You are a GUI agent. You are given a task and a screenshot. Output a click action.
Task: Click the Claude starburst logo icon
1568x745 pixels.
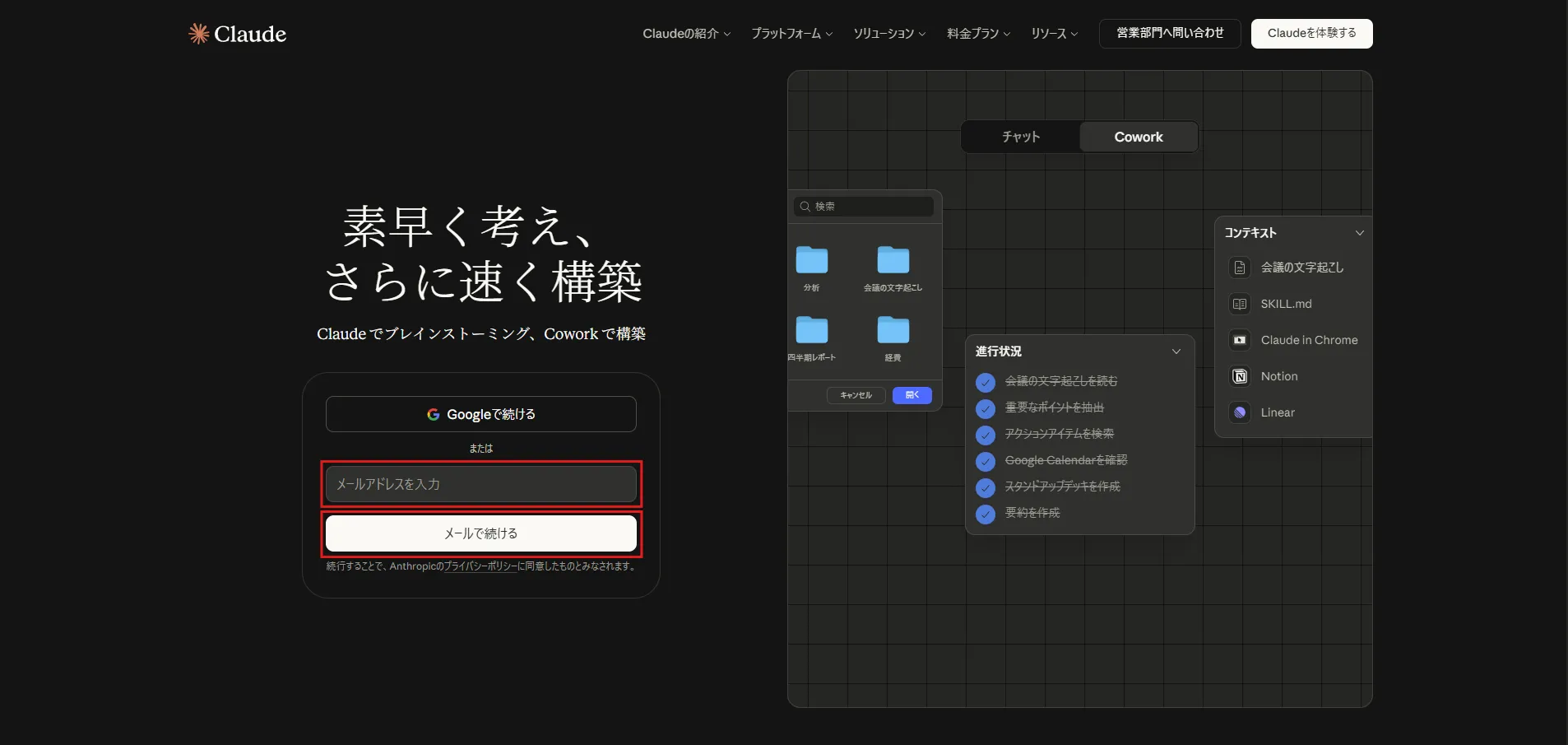[x=198, y=33]
